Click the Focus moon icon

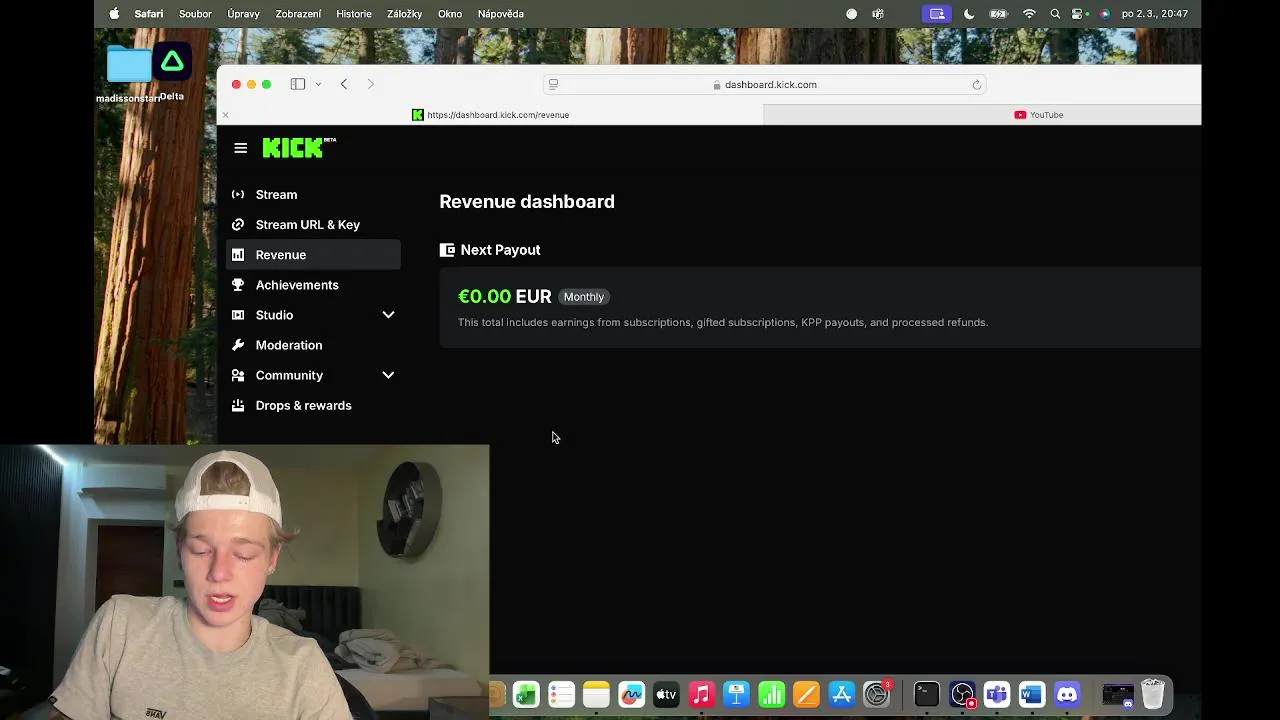pyautogui.click(x=969, y=14)
